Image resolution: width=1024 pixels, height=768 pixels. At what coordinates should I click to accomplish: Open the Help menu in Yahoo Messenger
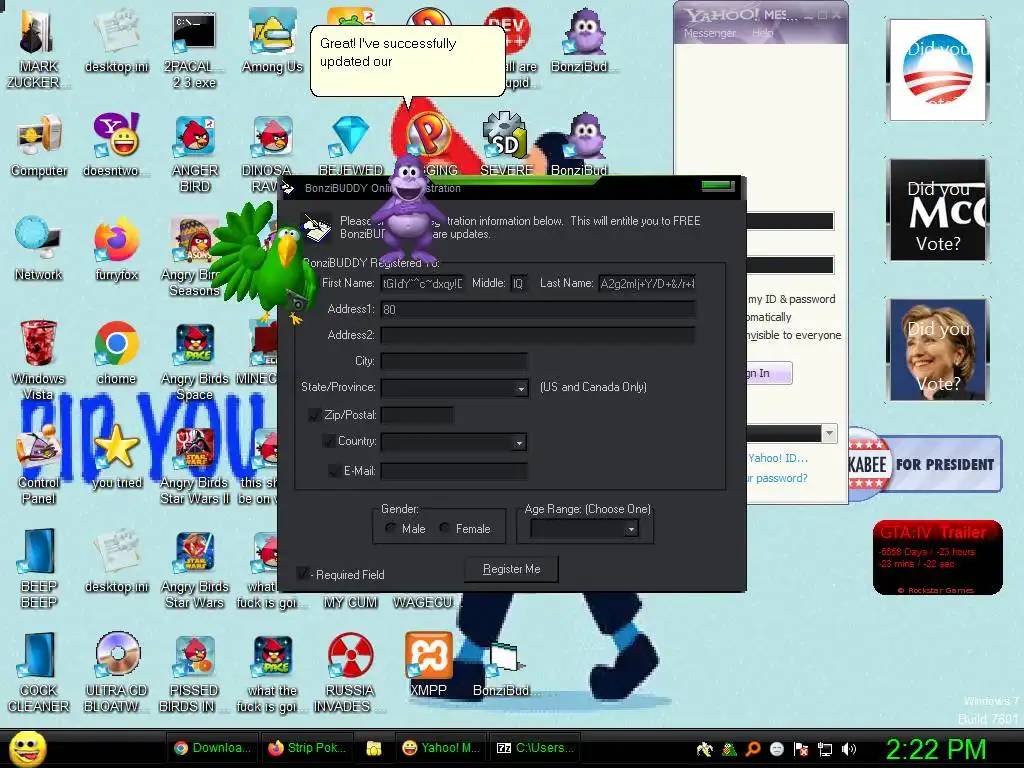762,33
